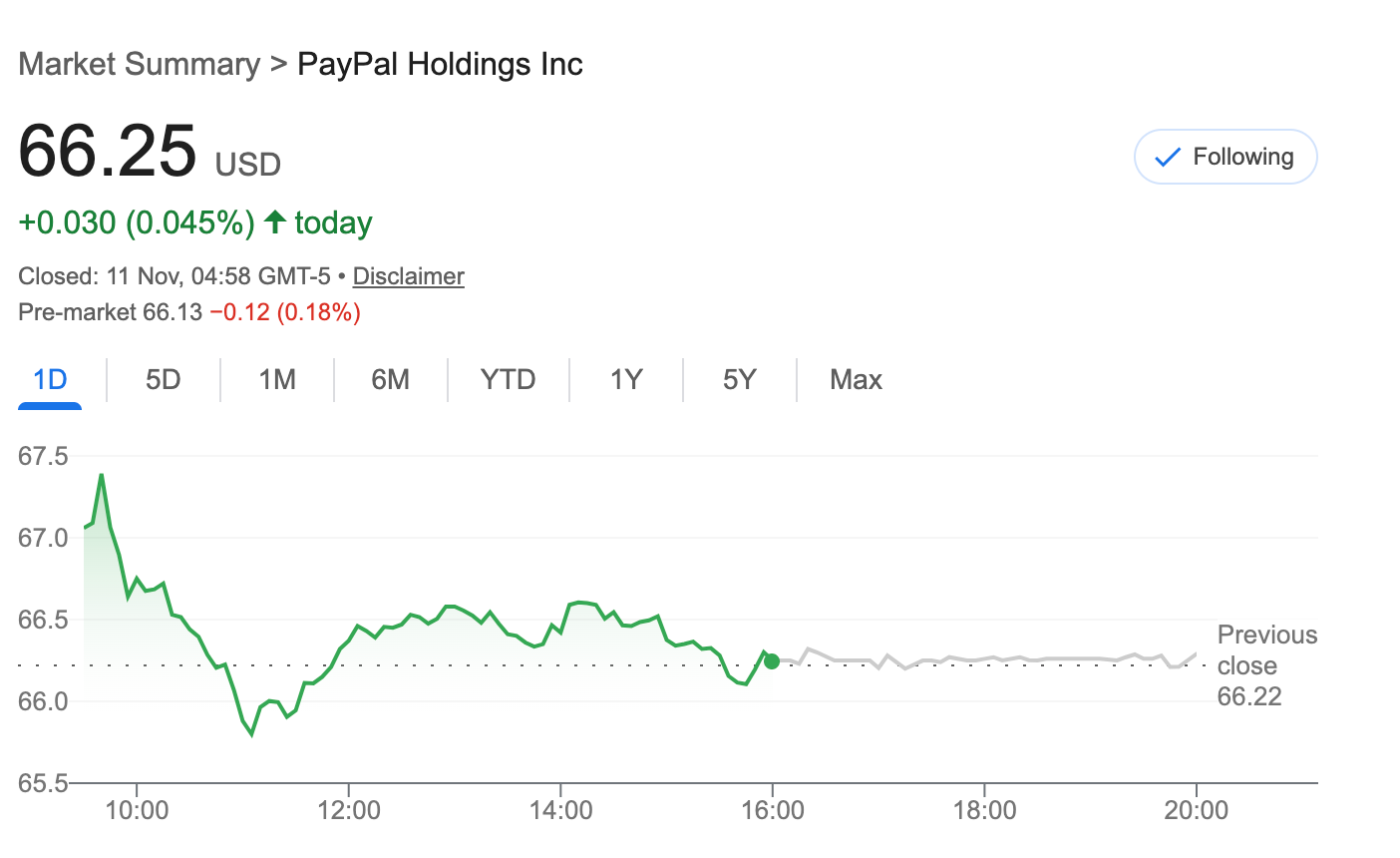This screenshot has width=1400, height=858.
Task: Click the gray after-hours price line
Action: [x=987, y=659]
